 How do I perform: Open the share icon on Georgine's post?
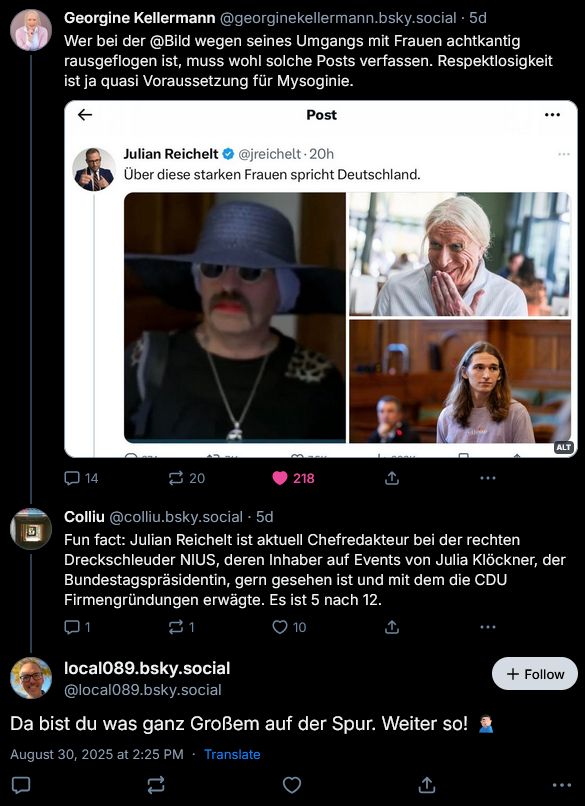tap(392, 478)
